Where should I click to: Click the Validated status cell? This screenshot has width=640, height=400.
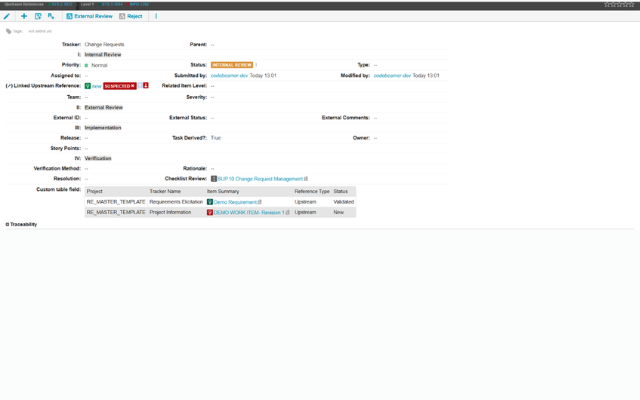click(x=344, y=202)
